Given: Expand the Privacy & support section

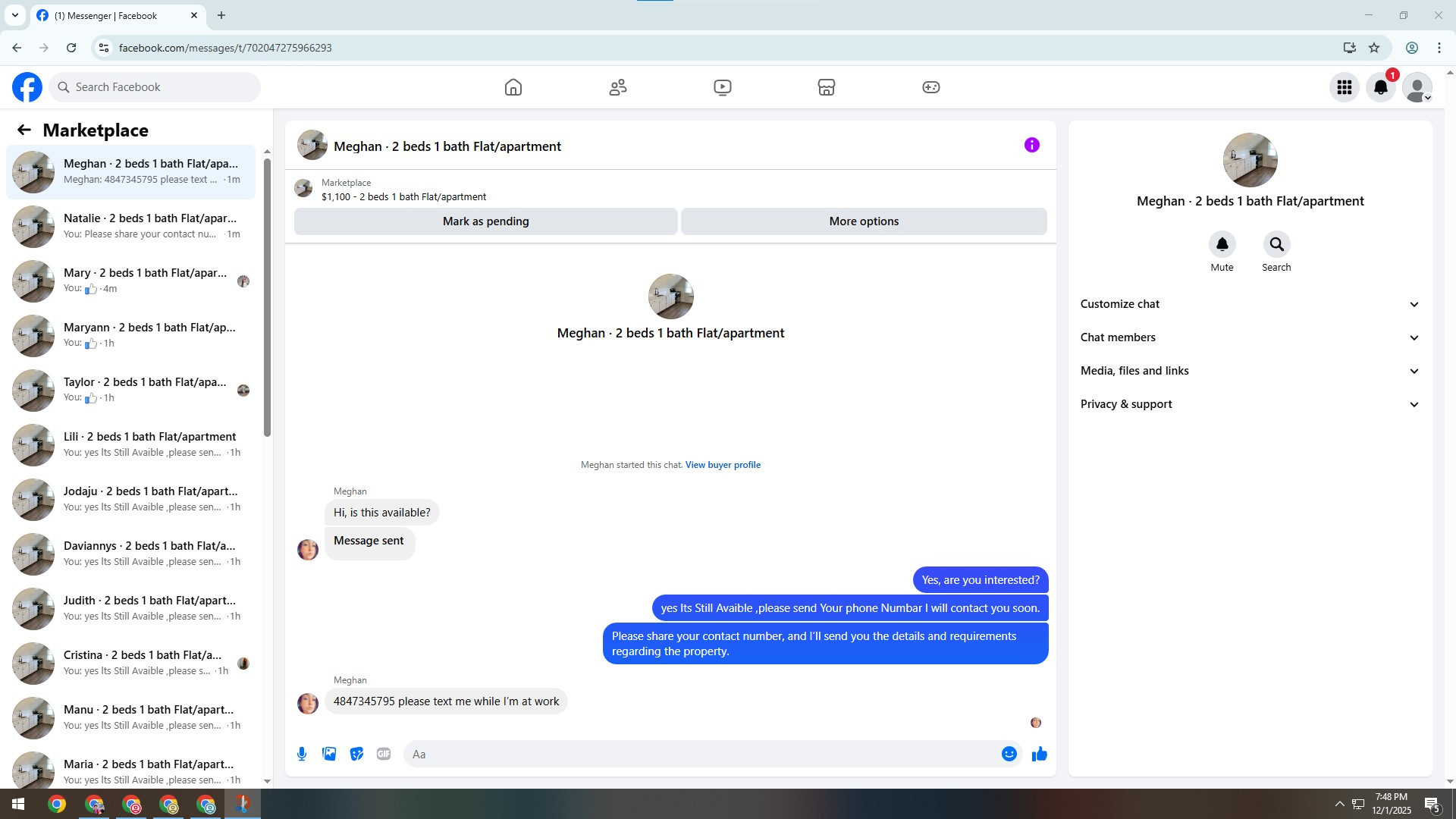Looking at the screenshot, I should click(x=1250, y=404).
